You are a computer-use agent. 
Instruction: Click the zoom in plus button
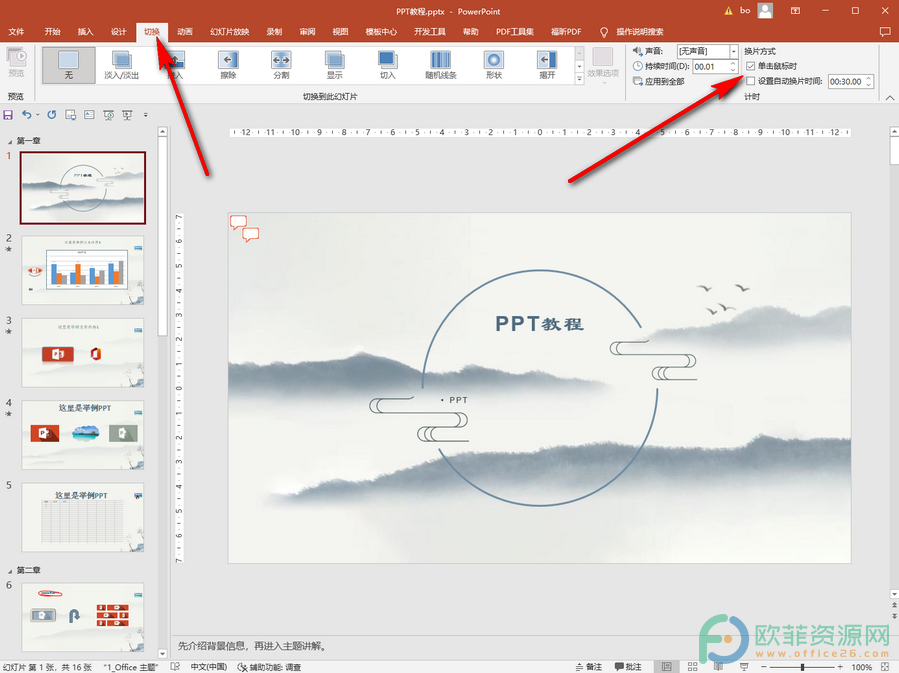(x=840, y=667)
